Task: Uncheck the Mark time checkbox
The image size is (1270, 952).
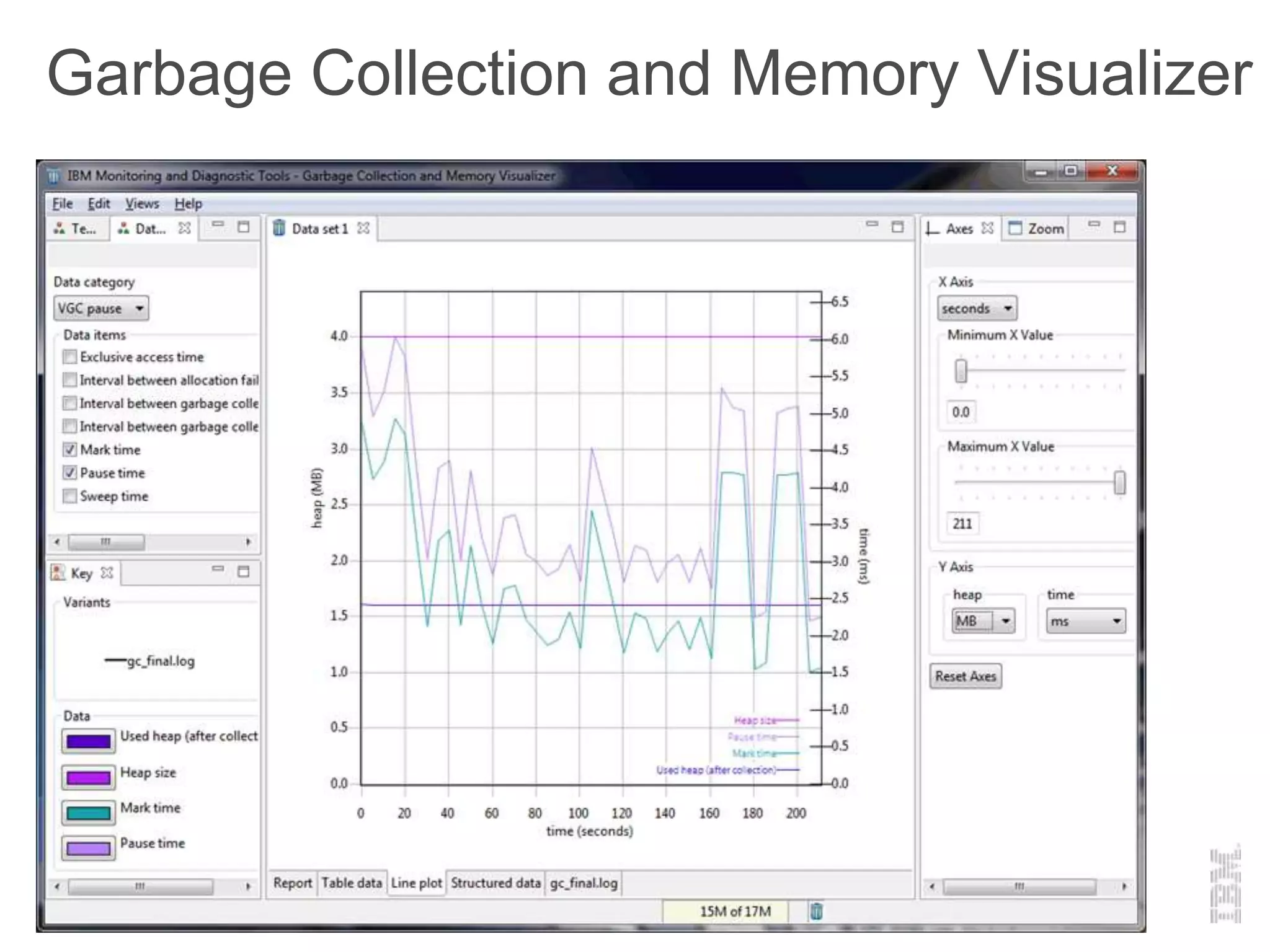Action: click(70, 449)
